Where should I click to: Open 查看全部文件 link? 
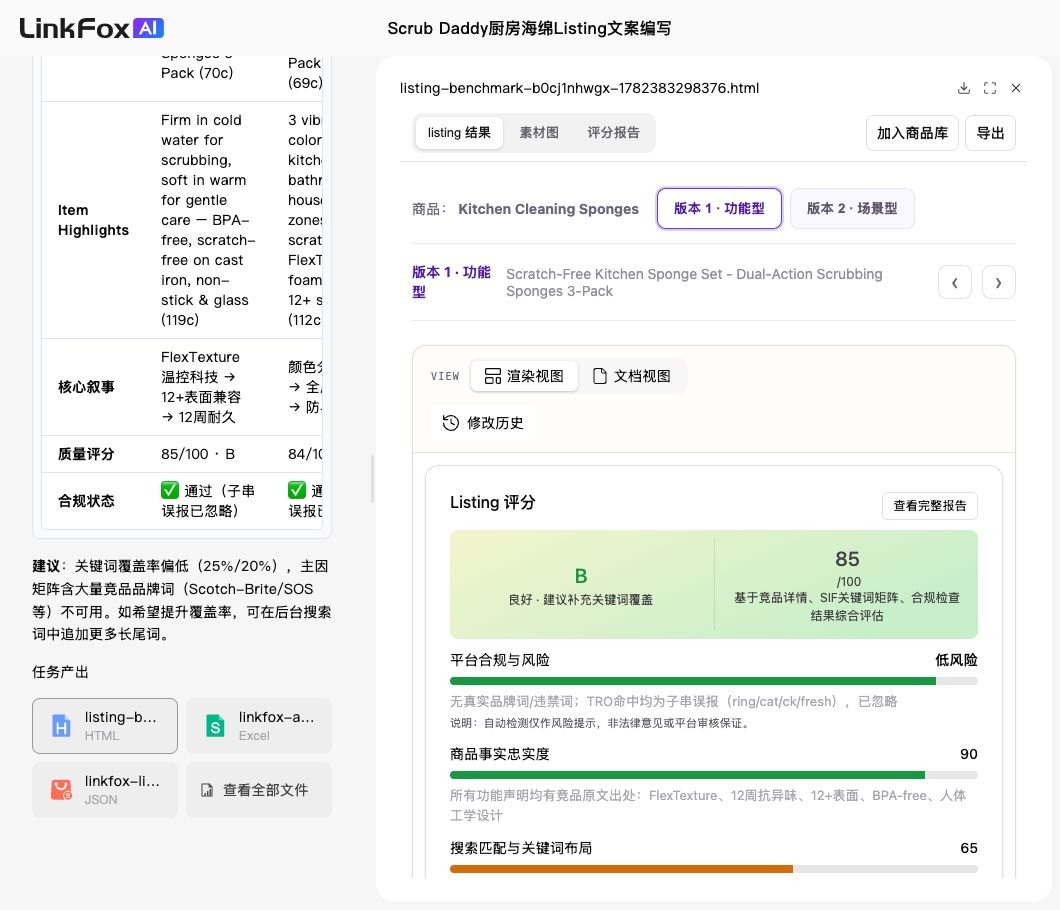point(259,790)
